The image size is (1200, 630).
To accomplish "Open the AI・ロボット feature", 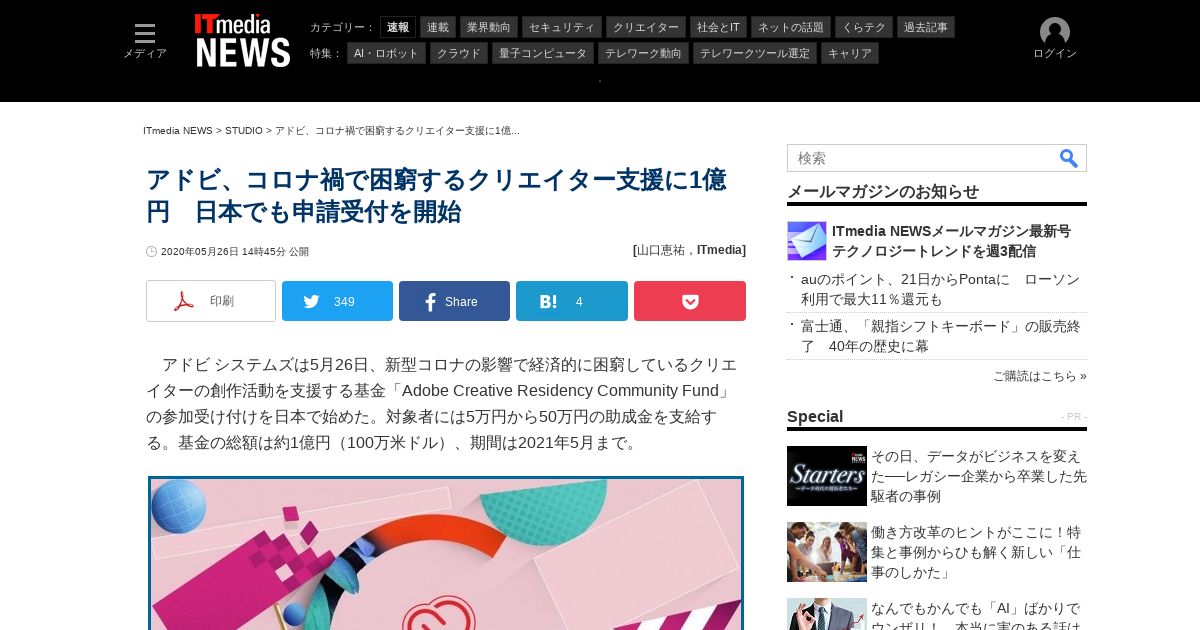I will pyautogui.click(x=387, y=53).
